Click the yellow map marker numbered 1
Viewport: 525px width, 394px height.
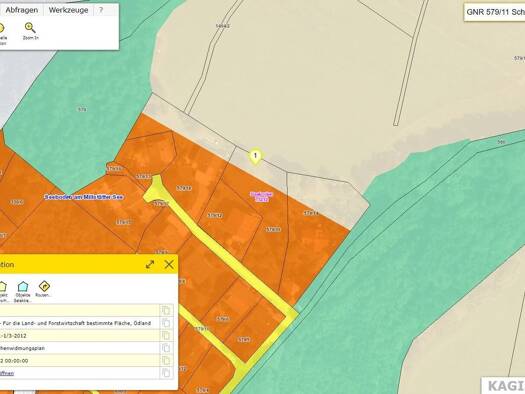[255, 156]
